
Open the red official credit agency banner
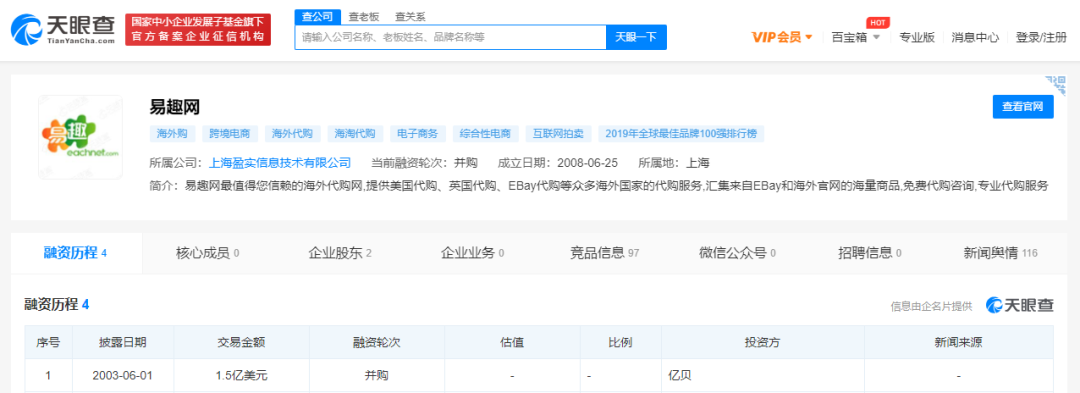(x=198, y=30)
